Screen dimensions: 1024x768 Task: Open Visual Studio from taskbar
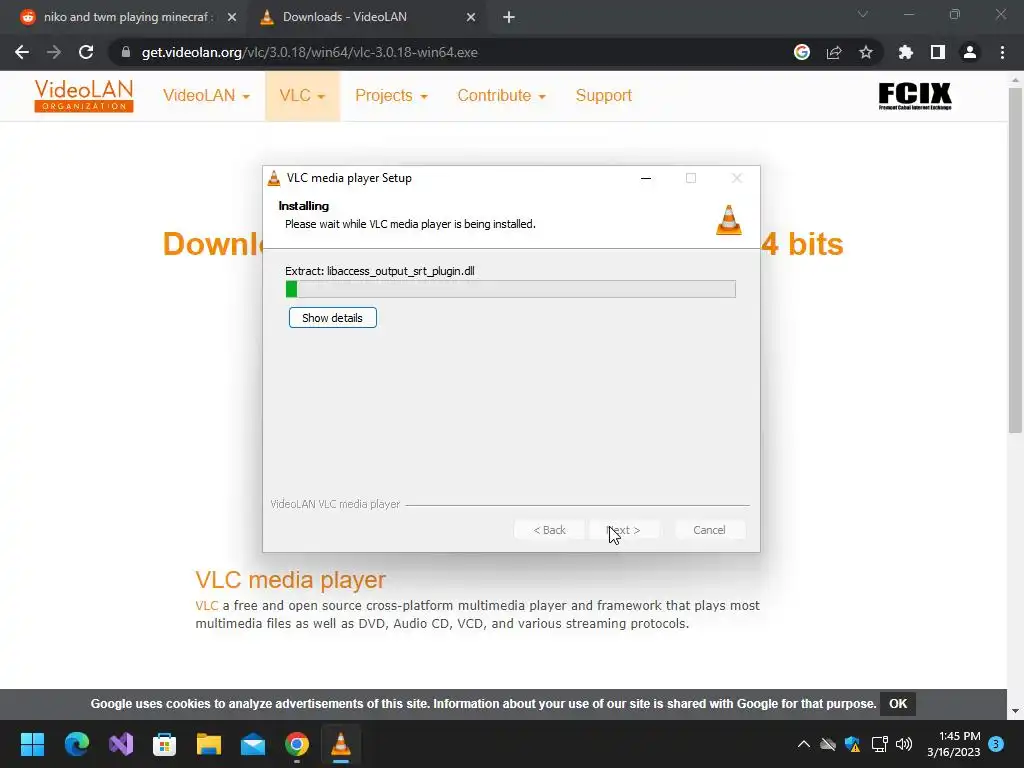tap(121, 744)
